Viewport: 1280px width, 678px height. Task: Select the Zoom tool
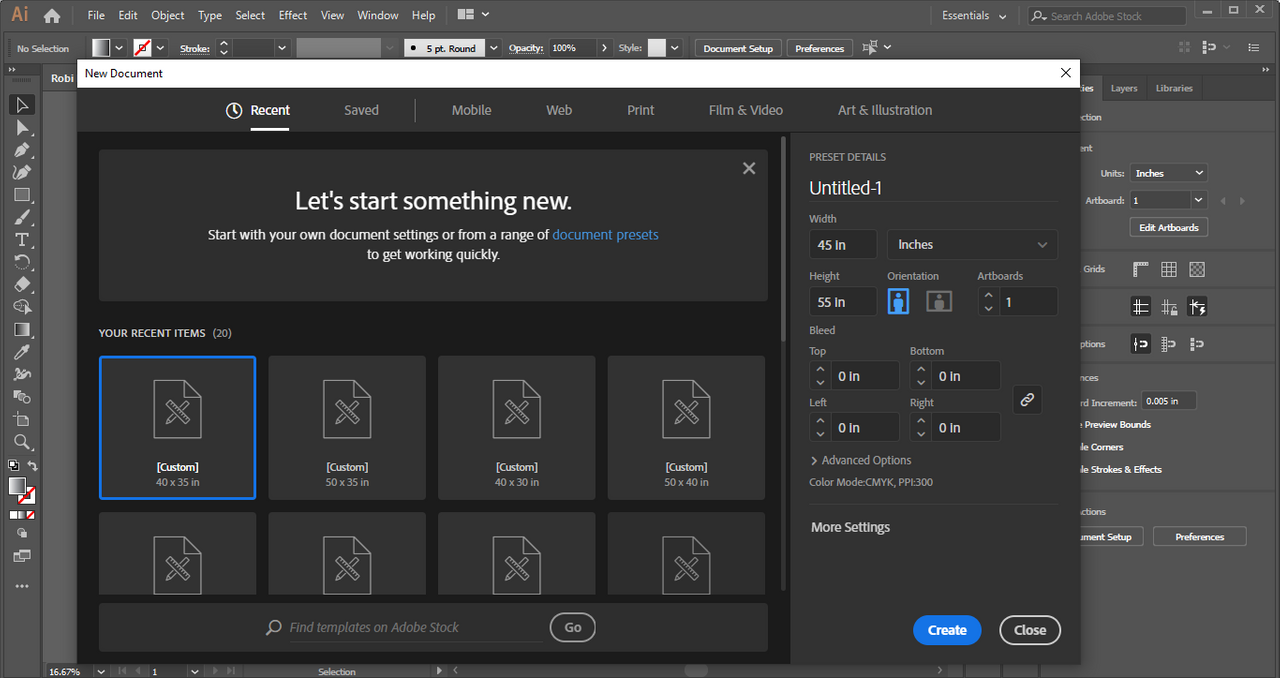click(x=22, y=442)
